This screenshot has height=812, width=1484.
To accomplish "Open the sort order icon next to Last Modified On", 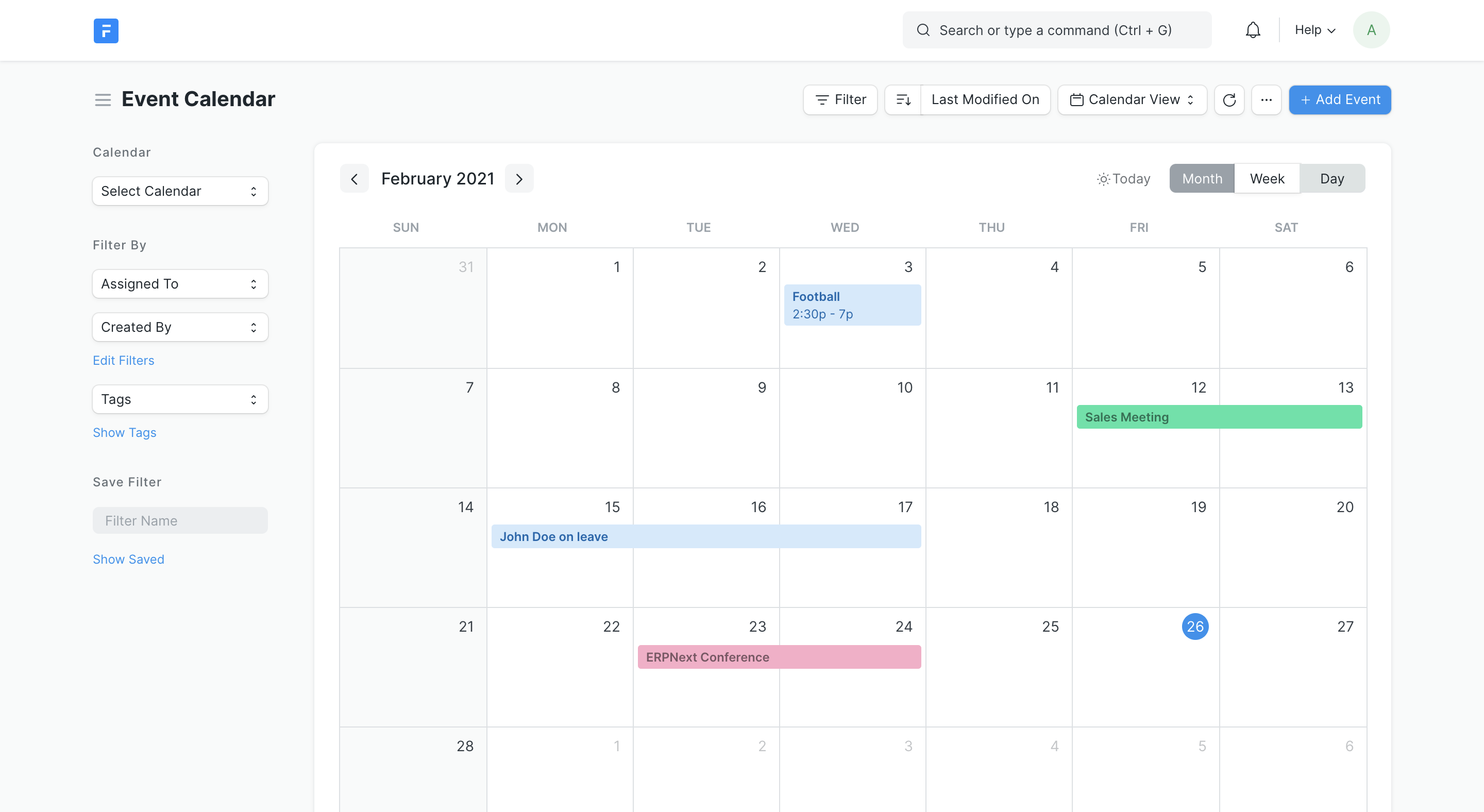I will [x=903, y=99].
